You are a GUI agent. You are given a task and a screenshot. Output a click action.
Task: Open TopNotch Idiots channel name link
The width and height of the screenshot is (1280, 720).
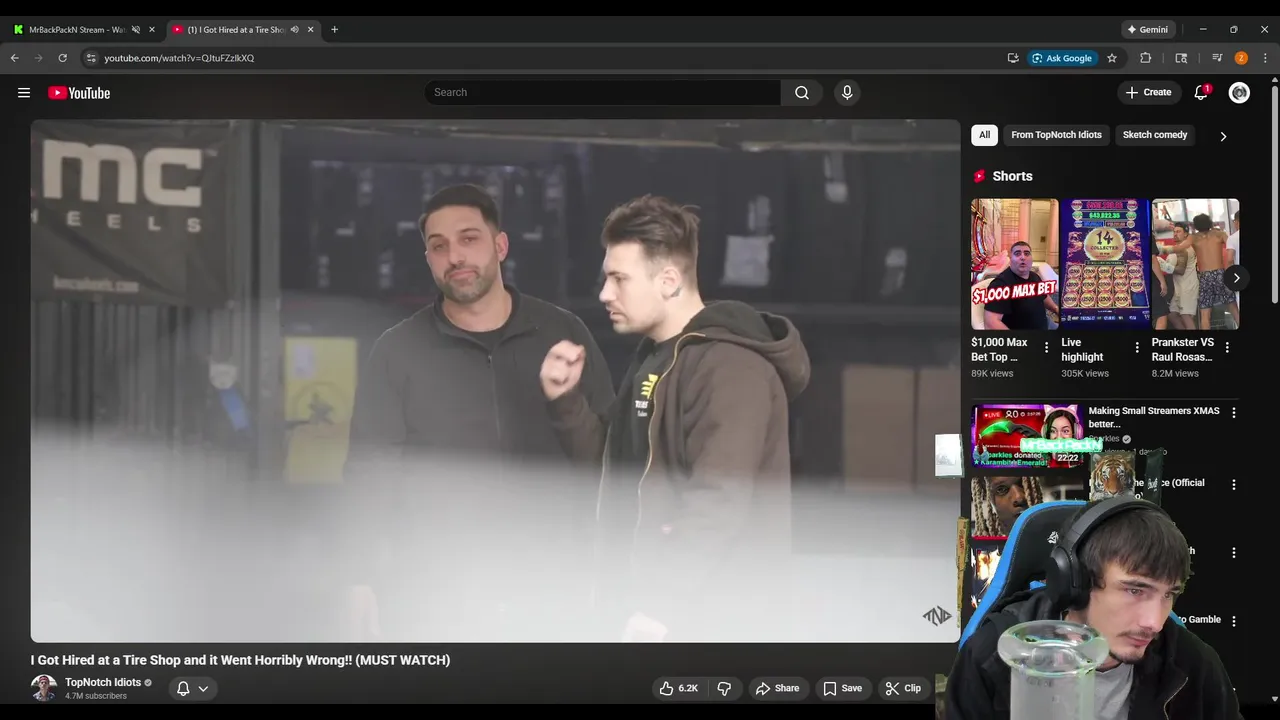103,682
